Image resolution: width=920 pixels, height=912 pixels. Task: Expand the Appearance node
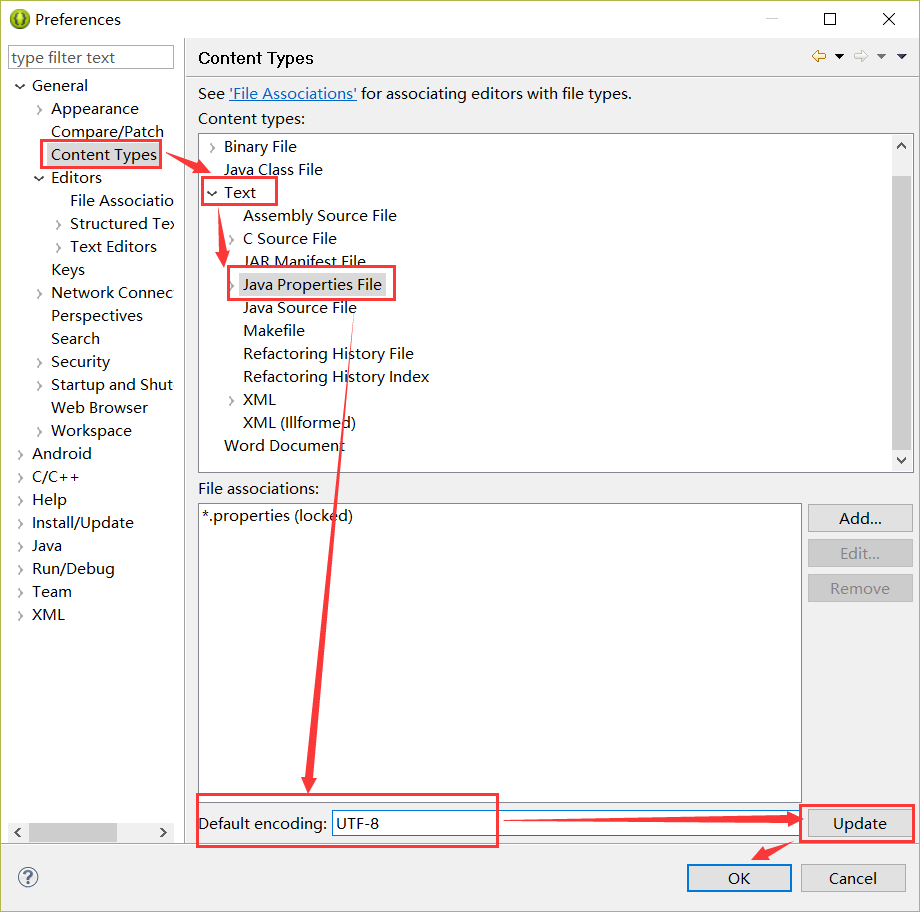coord(39,110)
